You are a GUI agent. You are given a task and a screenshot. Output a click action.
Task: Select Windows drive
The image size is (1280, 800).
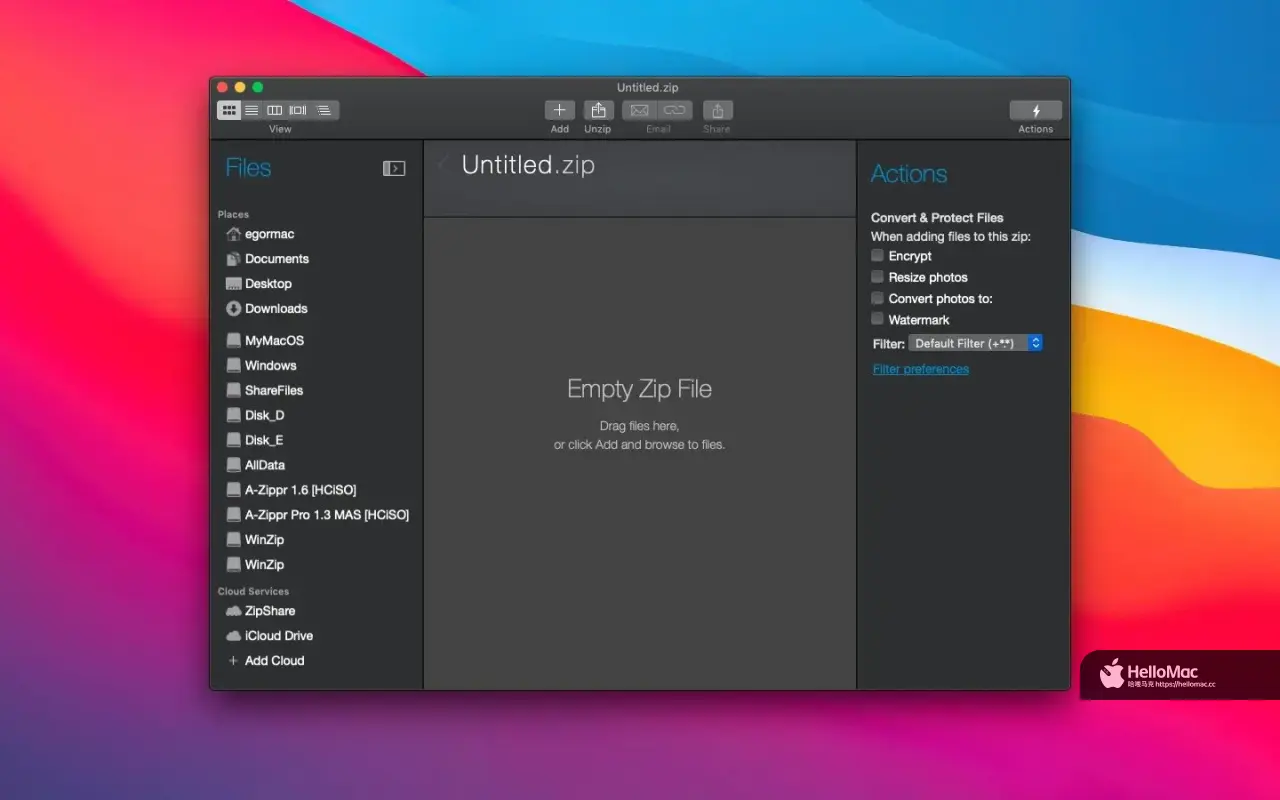click(260, 366)
